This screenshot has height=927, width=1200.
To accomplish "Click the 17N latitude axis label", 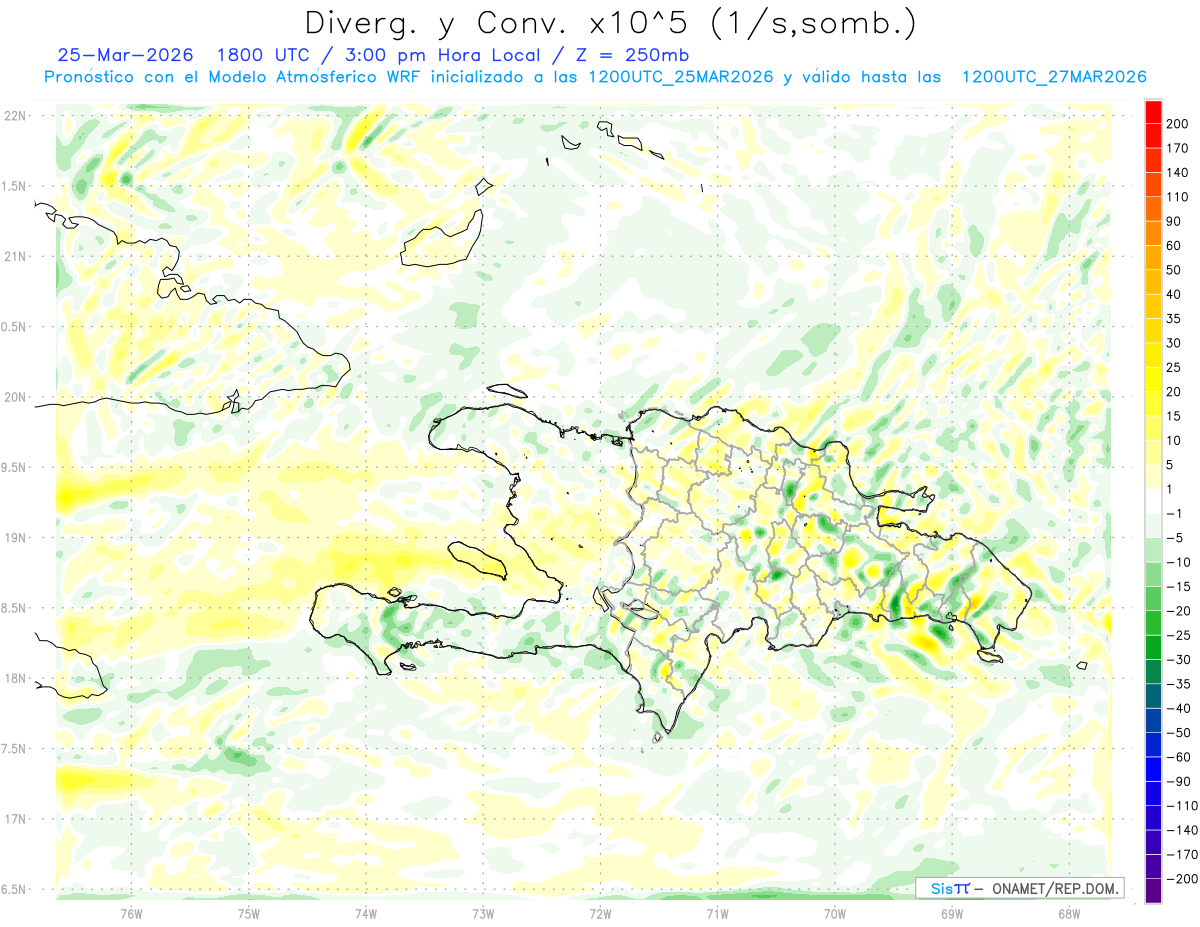I will [14, 819].
